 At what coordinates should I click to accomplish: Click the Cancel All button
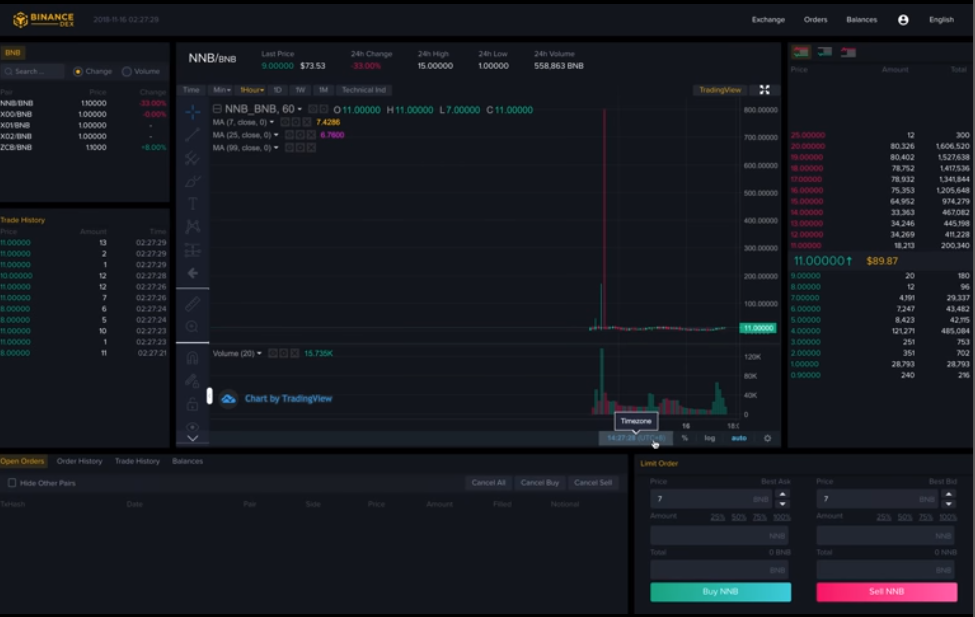[488, 483]
